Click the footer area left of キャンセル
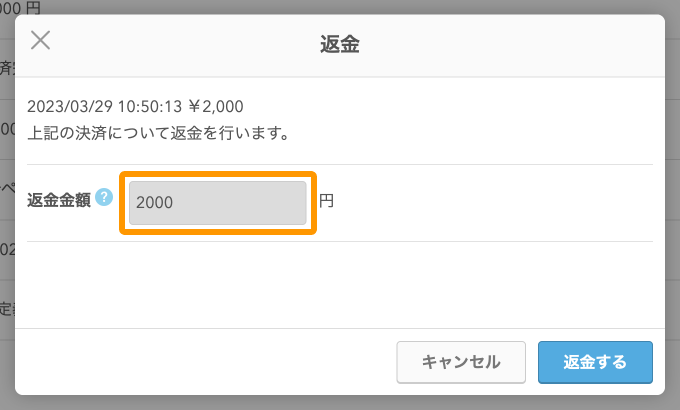This screenshot has height=410, width=680. click(x=200, y=362)
